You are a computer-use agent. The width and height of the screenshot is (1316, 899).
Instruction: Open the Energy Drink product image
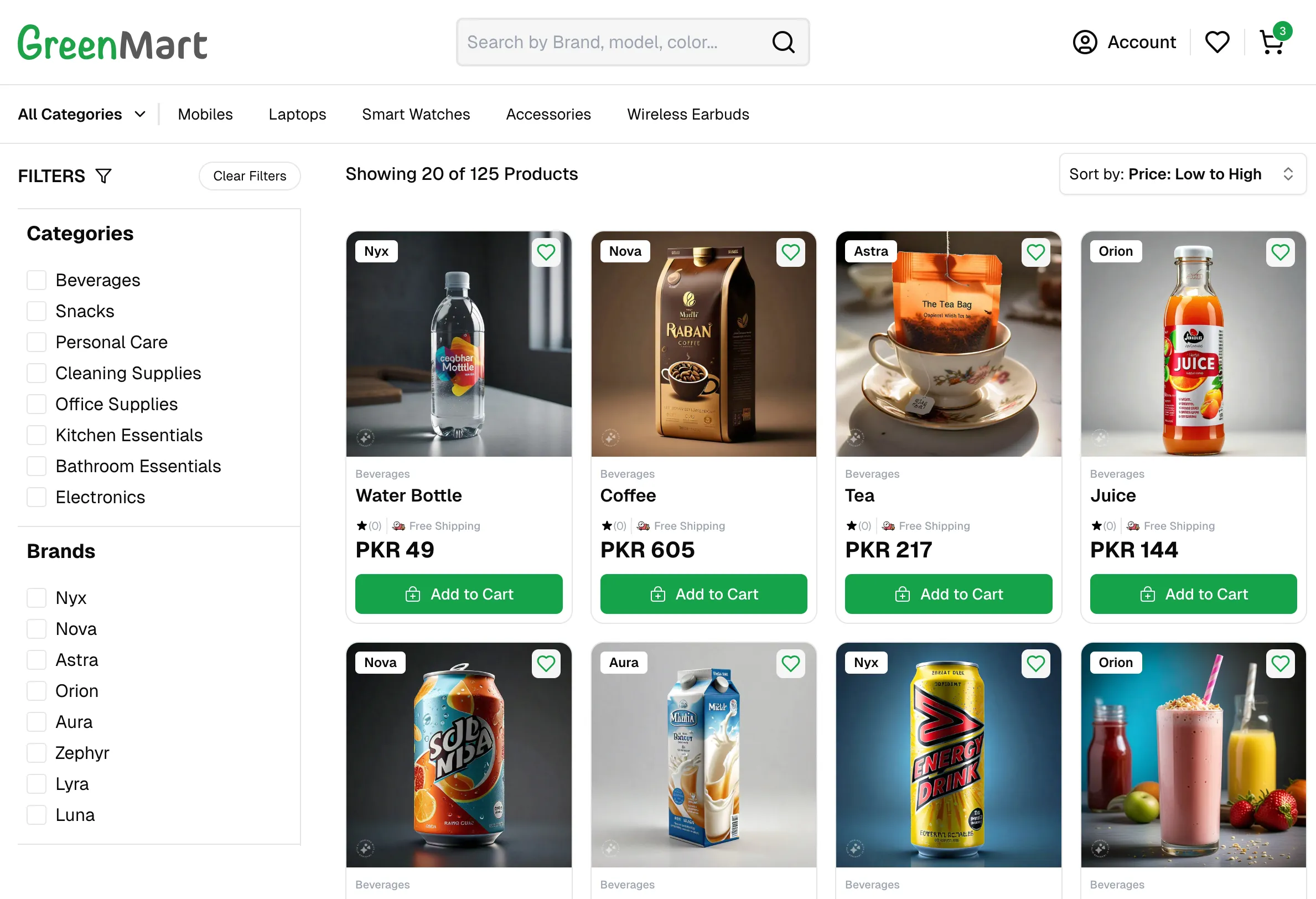[x=948, y=755]
